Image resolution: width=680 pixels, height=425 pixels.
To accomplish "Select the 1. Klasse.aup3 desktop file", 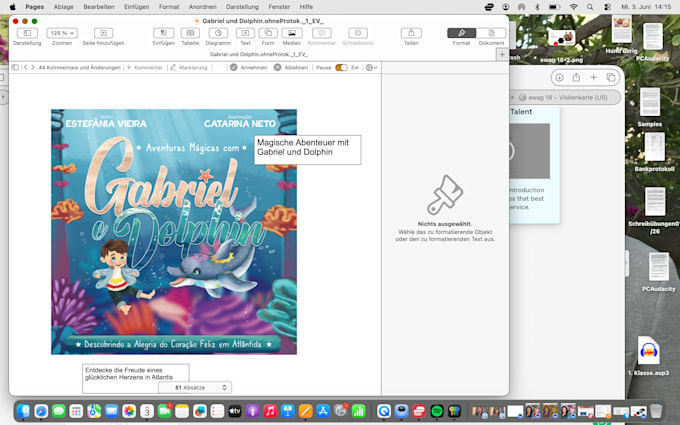I will click(x=648, y=356).
